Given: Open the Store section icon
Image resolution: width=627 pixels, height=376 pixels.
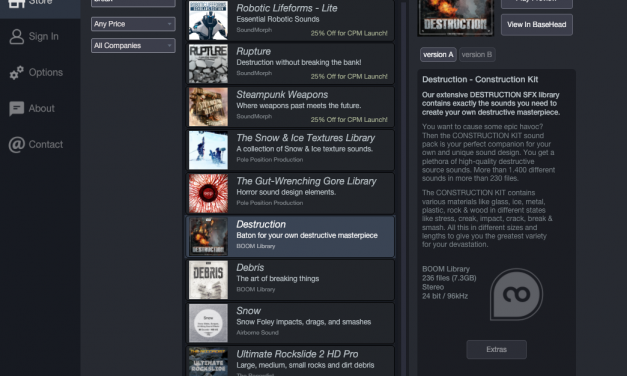Looking at the screenshot, I should click(17, 3).
